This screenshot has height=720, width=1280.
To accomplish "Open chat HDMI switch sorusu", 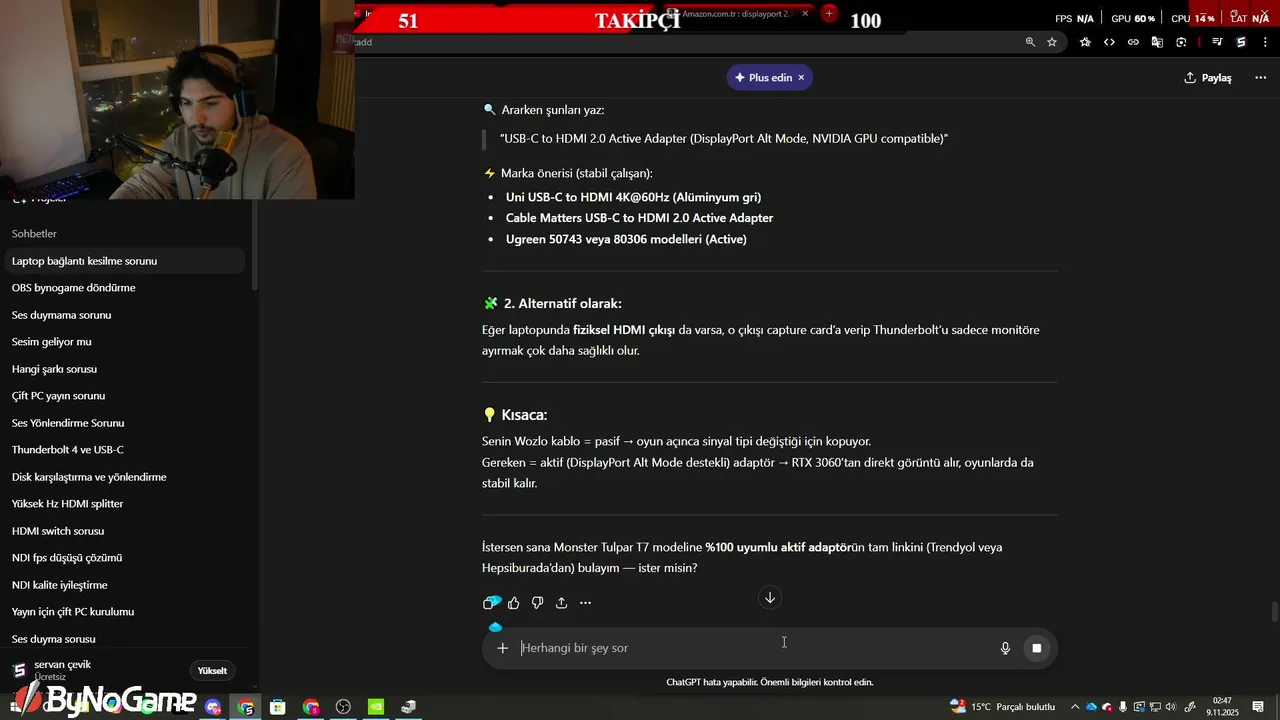I will 124,531.
